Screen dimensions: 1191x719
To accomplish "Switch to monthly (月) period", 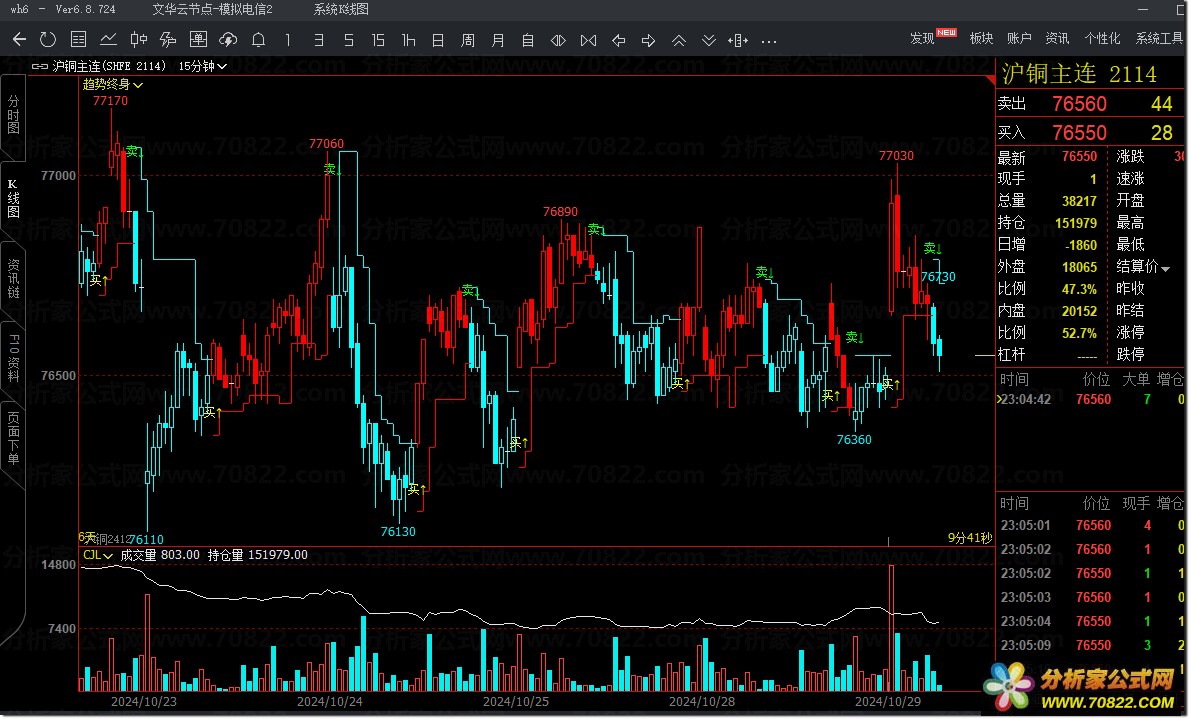I will (498, 39).
